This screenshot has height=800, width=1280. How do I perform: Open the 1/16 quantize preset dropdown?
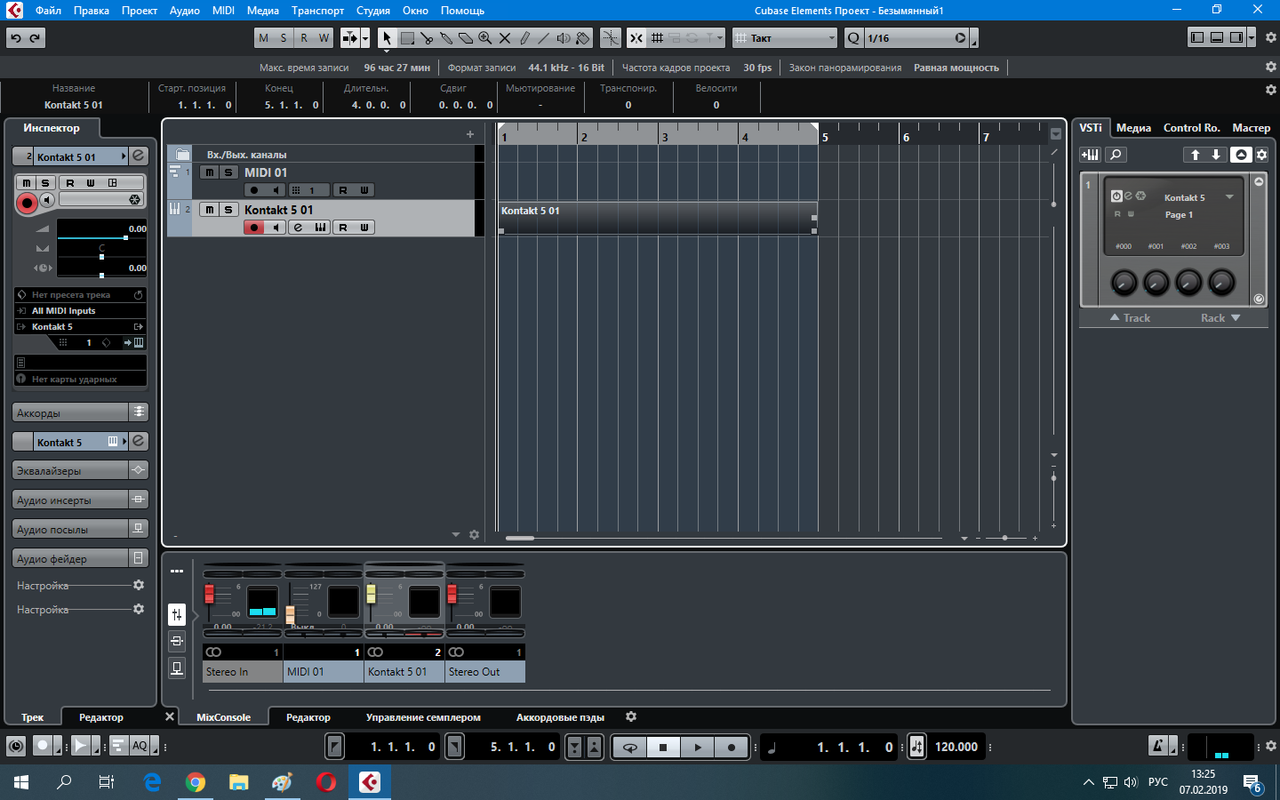pos(917,38)
